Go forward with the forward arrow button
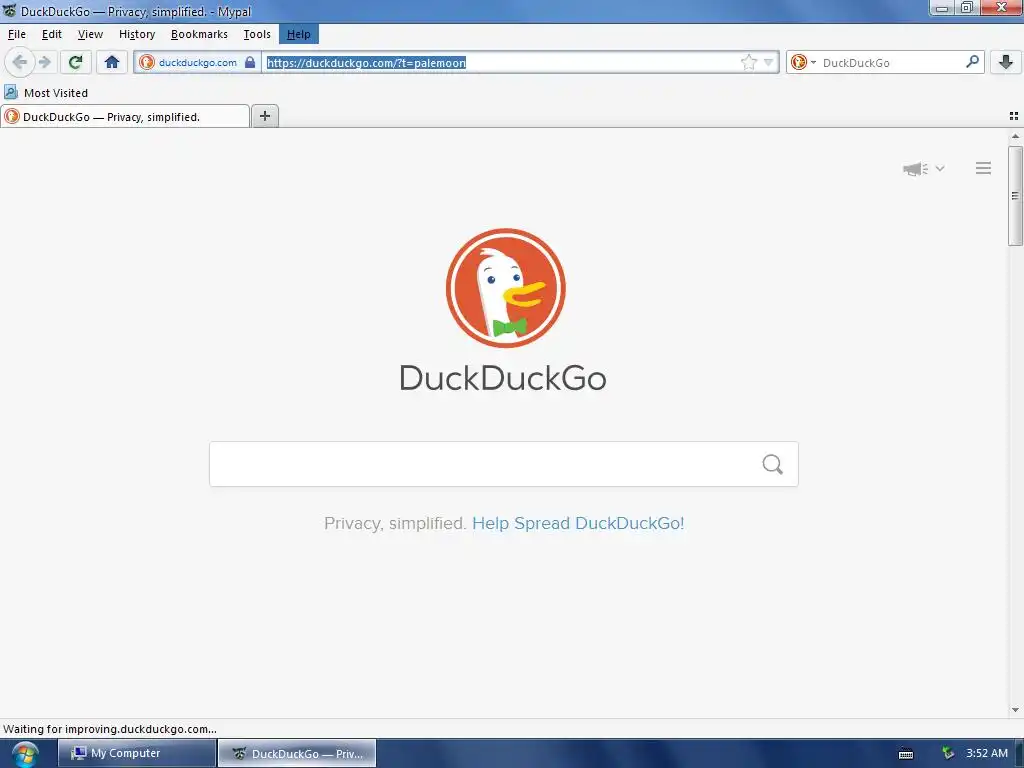The width and height of the screenshot is (1024, 768). click(x=44, y=62)
